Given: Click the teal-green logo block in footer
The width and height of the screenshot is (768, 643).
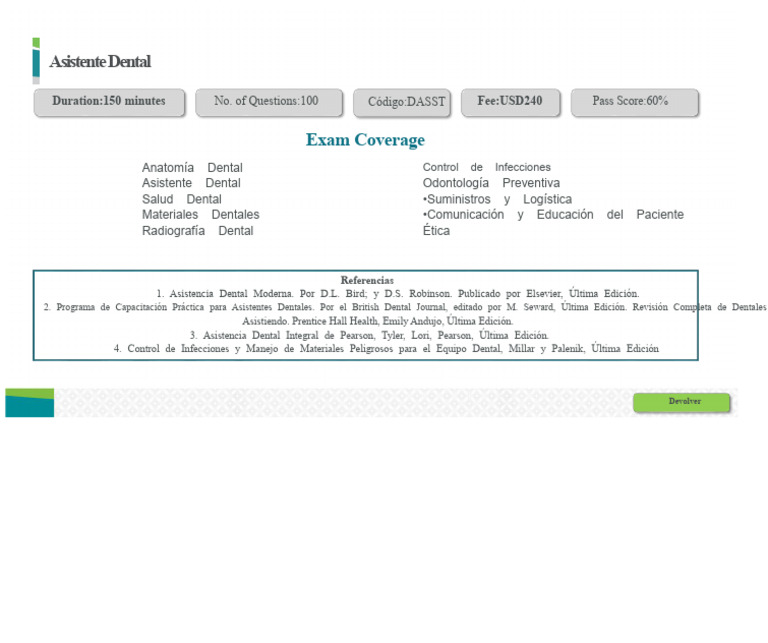Looking at the screenshot, I should pyautogui.click(x=29, y=403).
